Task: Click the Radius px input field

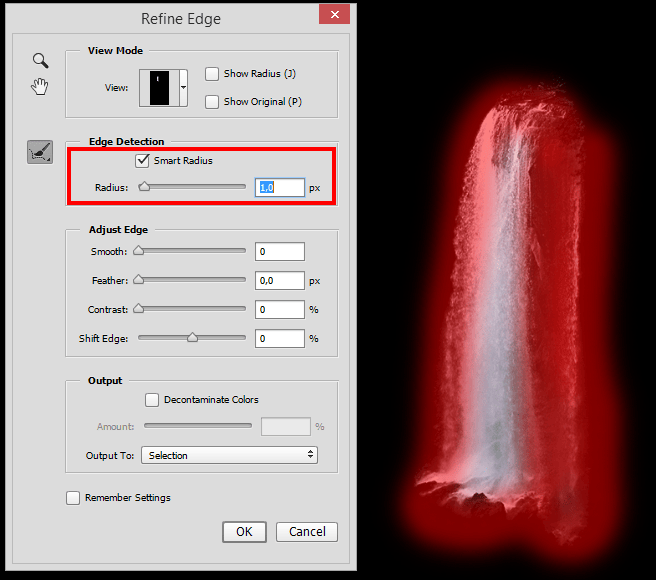Action: (x=280, y=187)
